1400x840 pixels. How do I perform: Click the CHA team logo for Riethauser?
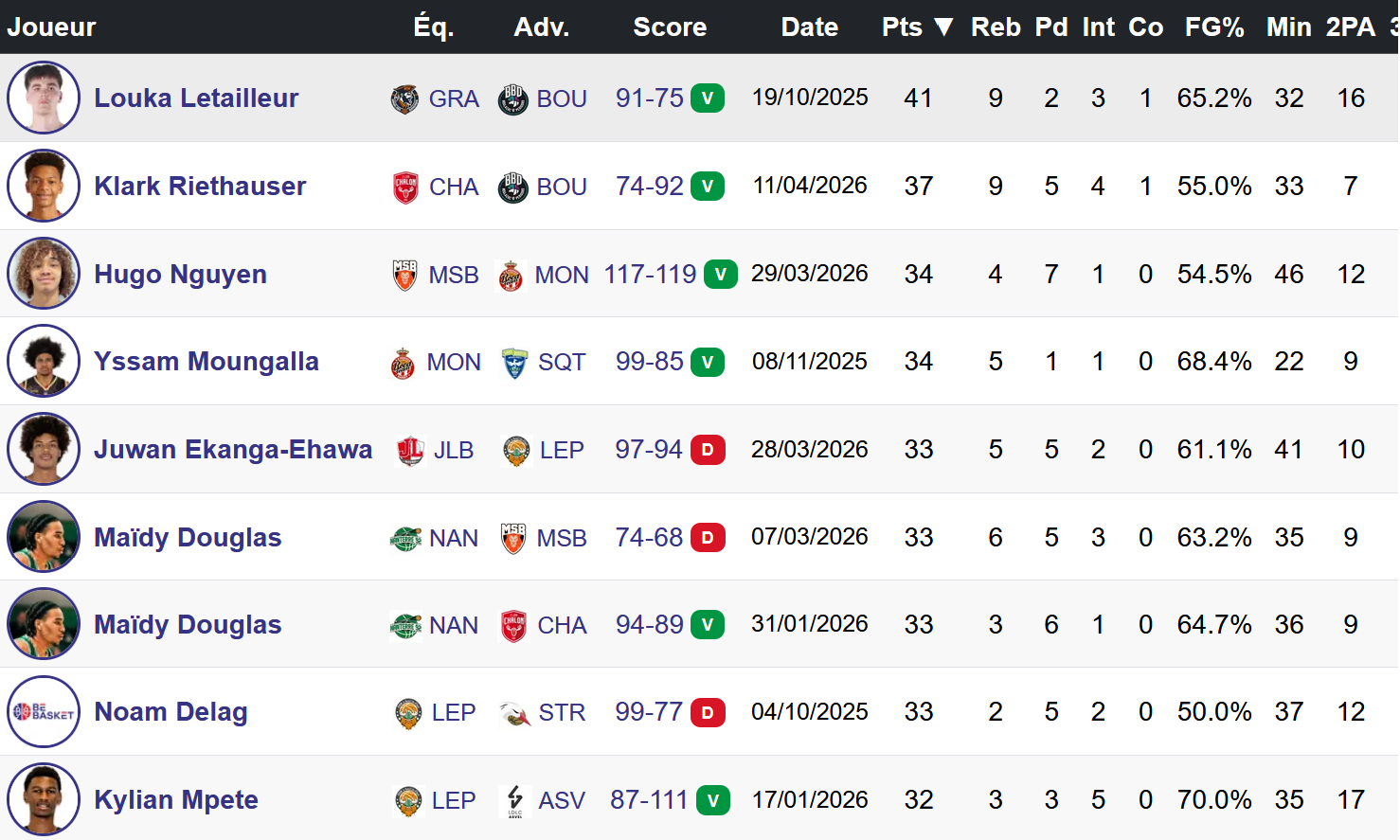click(x=405, y=187)
